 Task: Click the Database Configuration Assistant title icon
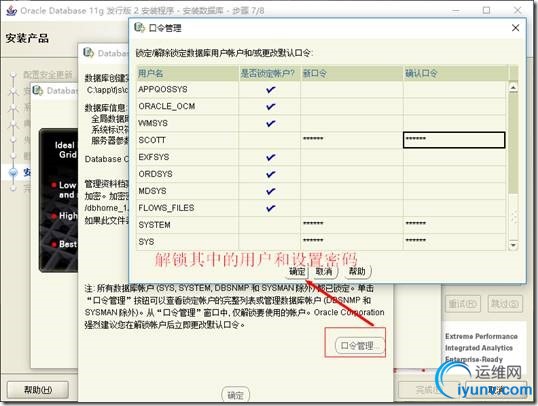pyautogui.click(x=88, y=53)
